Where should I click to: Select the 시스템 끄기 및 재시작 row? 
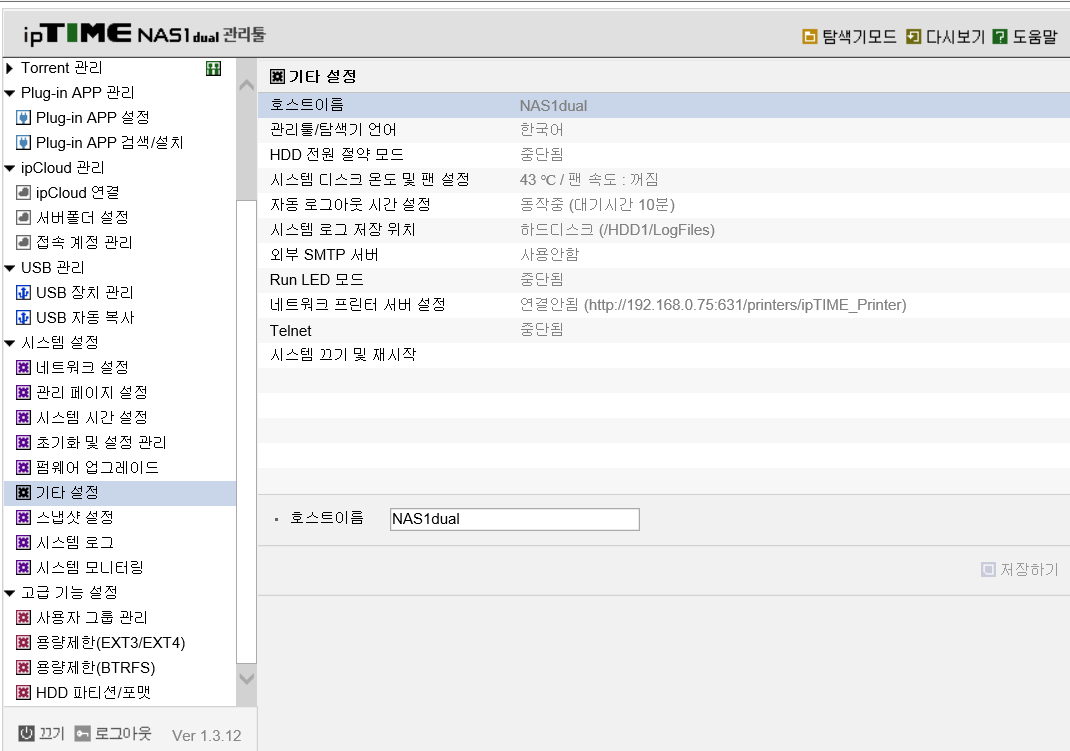(663, 355)
